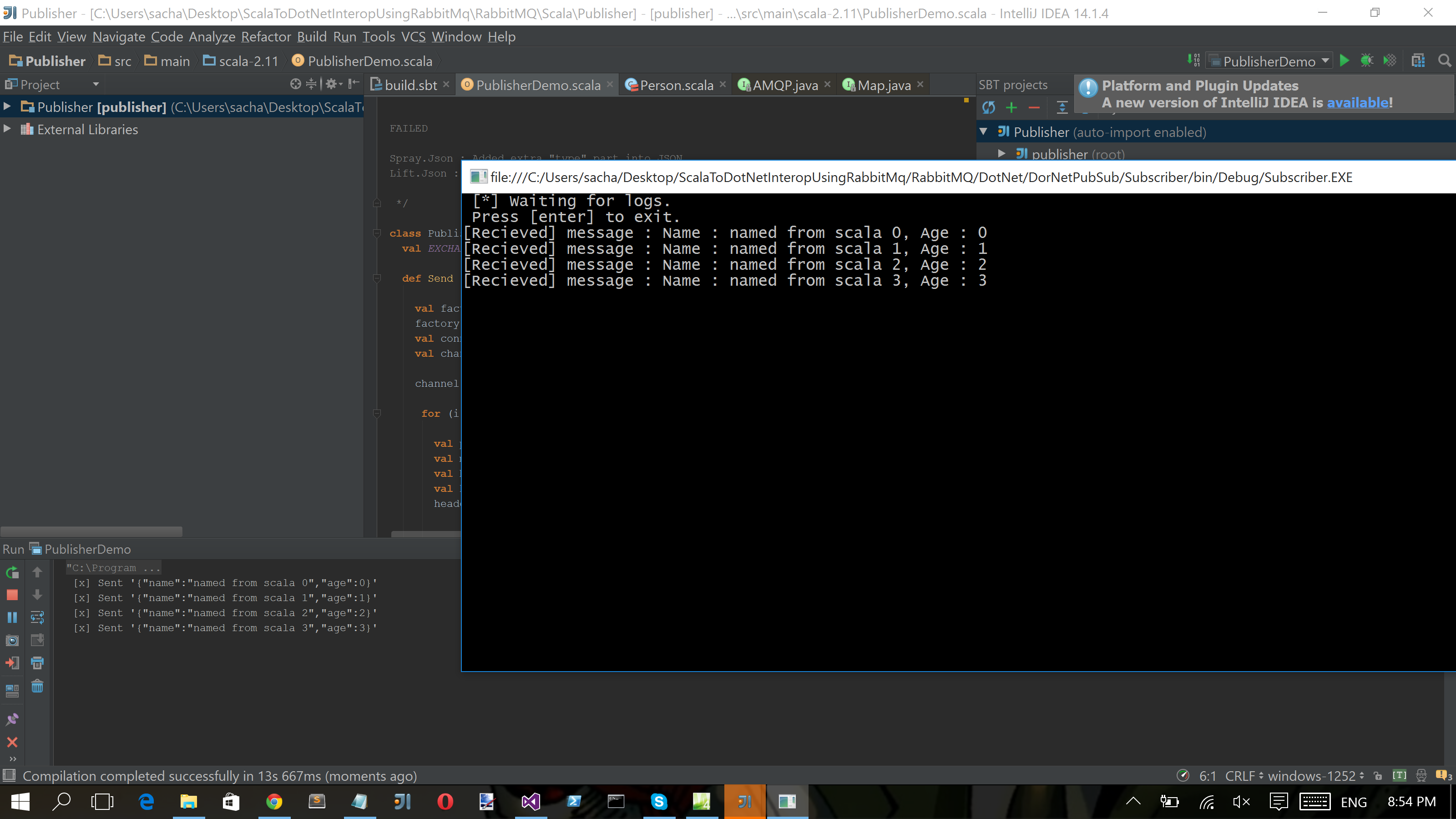Toggle scroll to end in console
The width and height of the screenshot is (1456, 819).
[37, 640]
